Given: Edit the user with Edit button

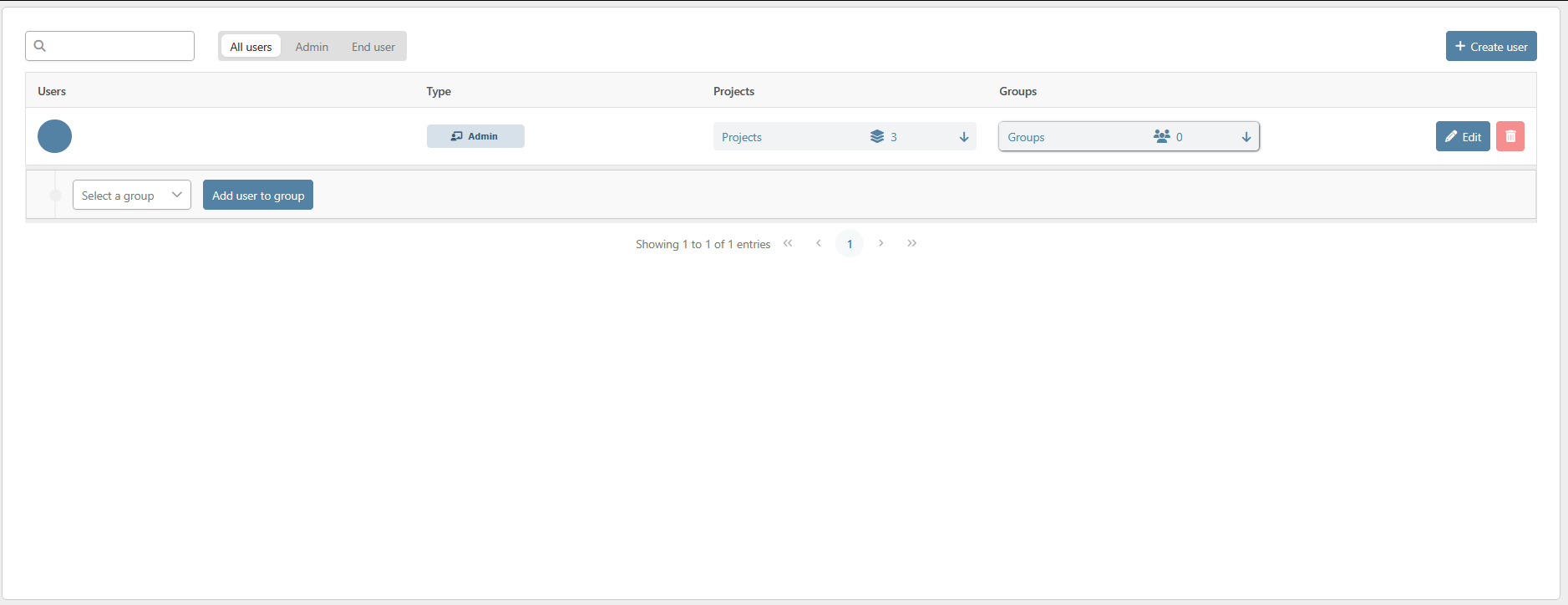Looking at the screenshot, I should 1462,136.
